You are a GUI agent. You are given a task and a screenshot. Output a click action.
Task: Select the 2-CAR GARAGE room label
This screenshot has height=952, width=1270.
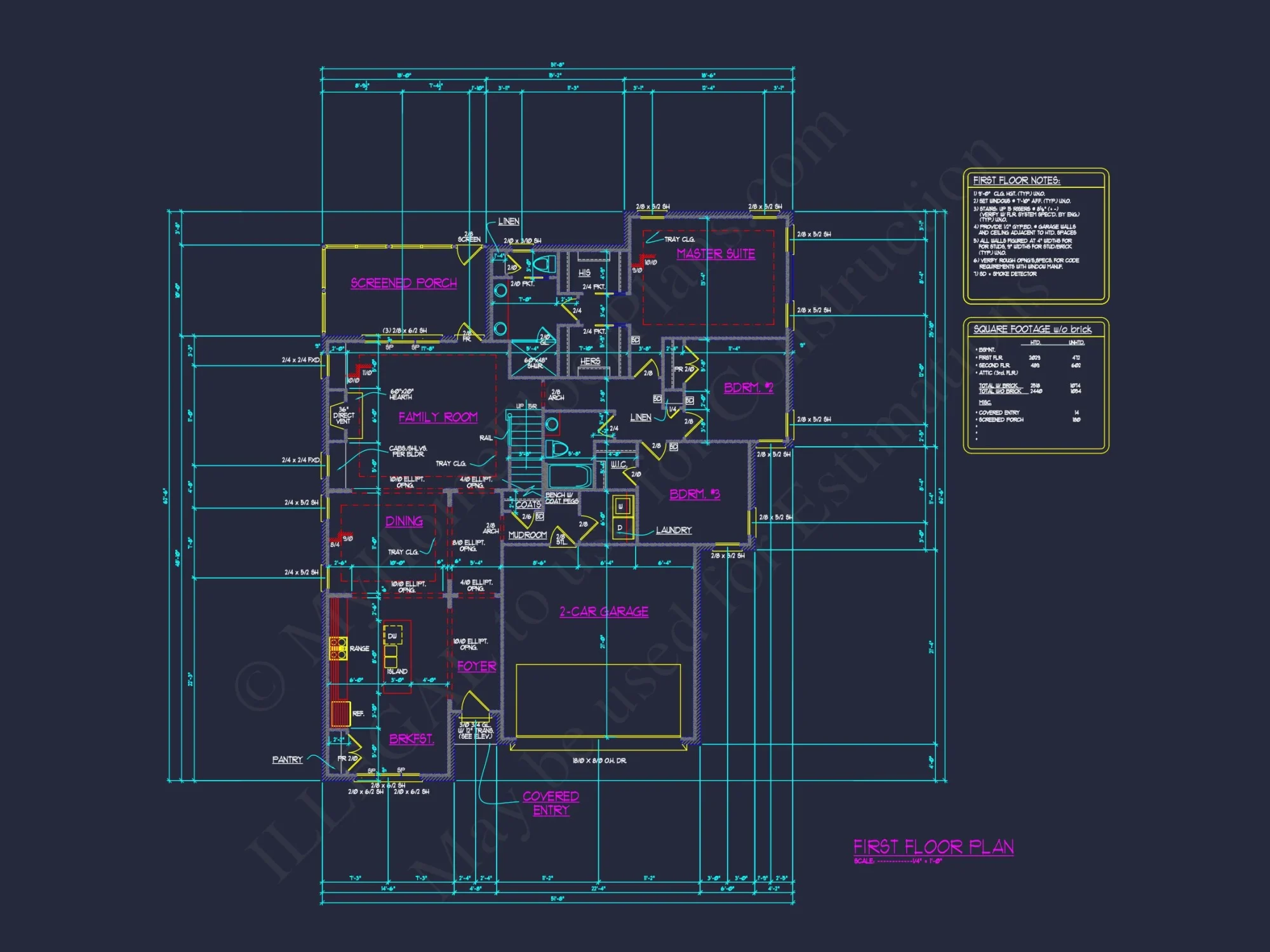[603, 611]
